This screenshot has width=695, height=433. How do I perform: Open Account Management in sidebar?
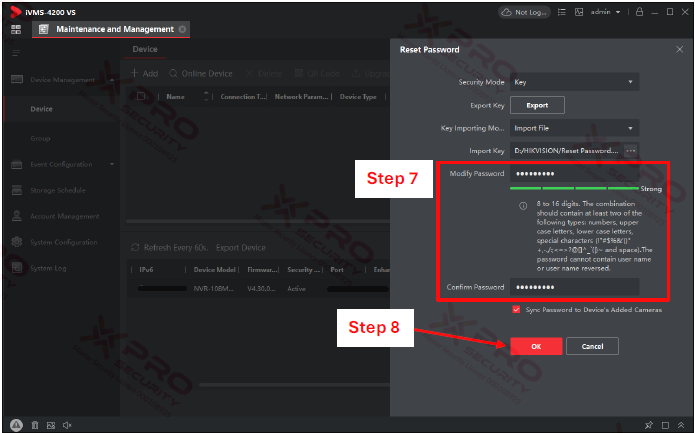pyautogui.click(x=65, y=216)
